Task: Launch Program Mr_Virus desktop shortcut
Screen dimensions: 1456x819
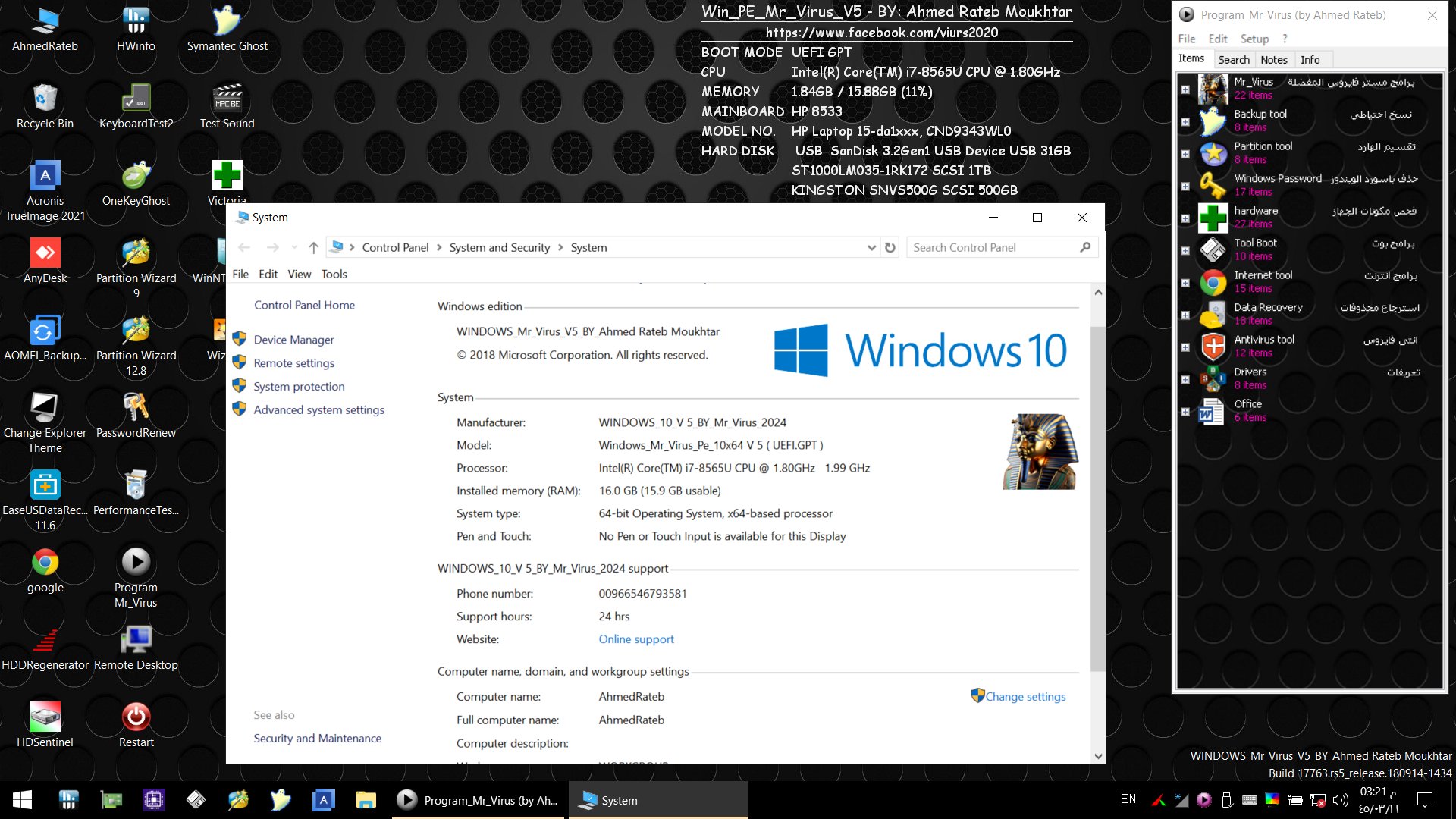Action: tap(136, 578)
